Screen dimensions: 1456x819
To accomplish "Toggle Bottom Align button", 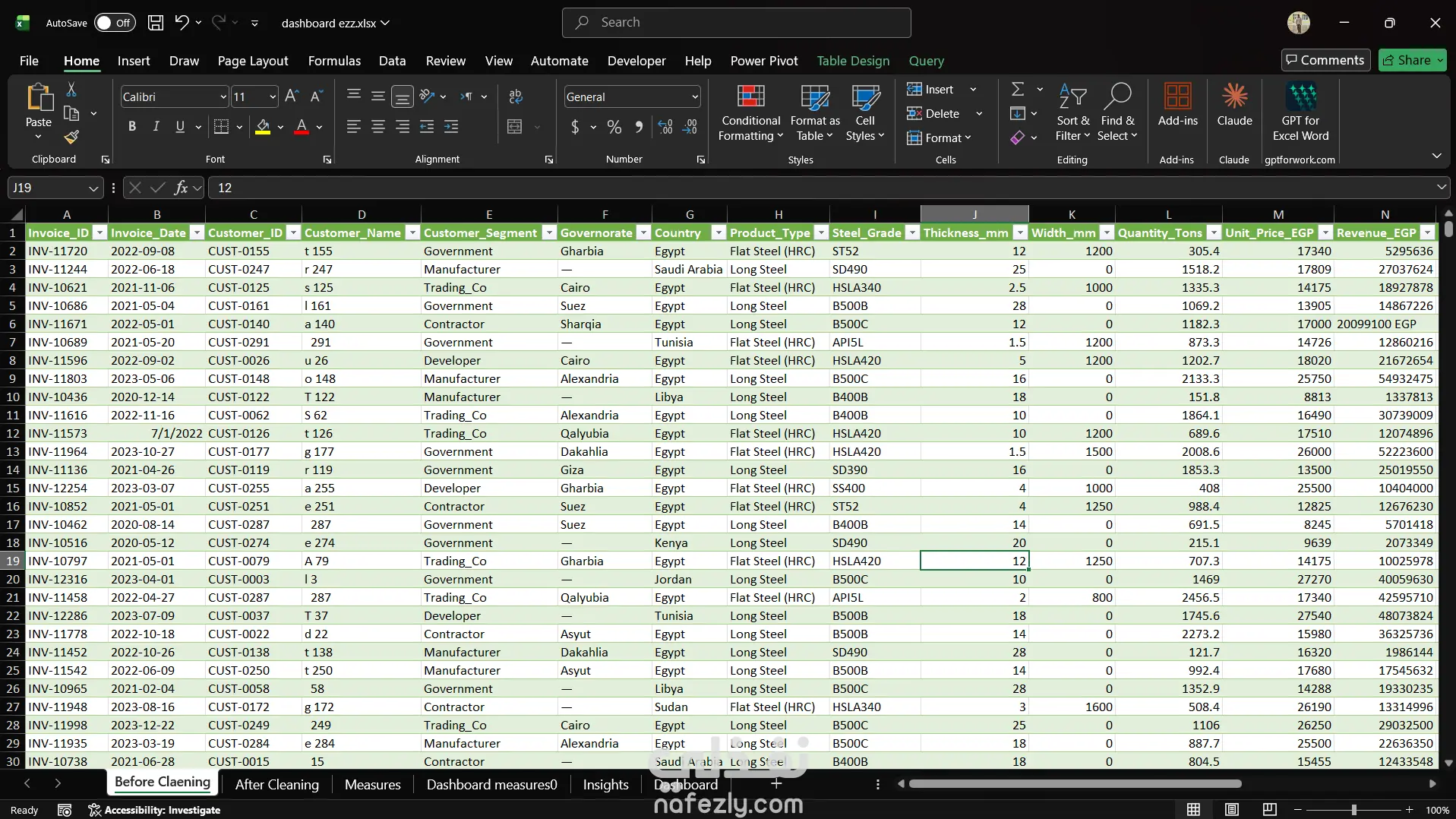I will tap(403, 96).
